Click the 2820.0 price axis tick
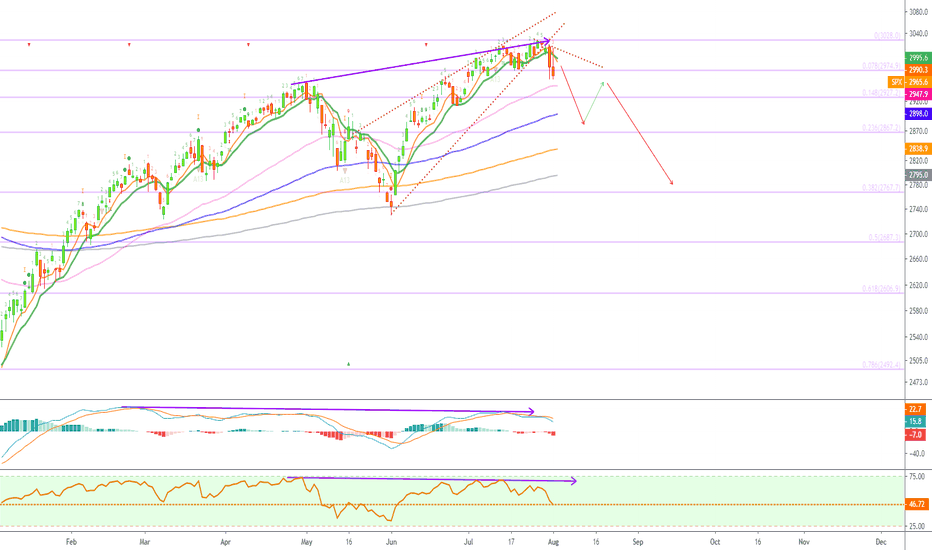The width and height of the screenshot is (932, 550). coord(918,161)
